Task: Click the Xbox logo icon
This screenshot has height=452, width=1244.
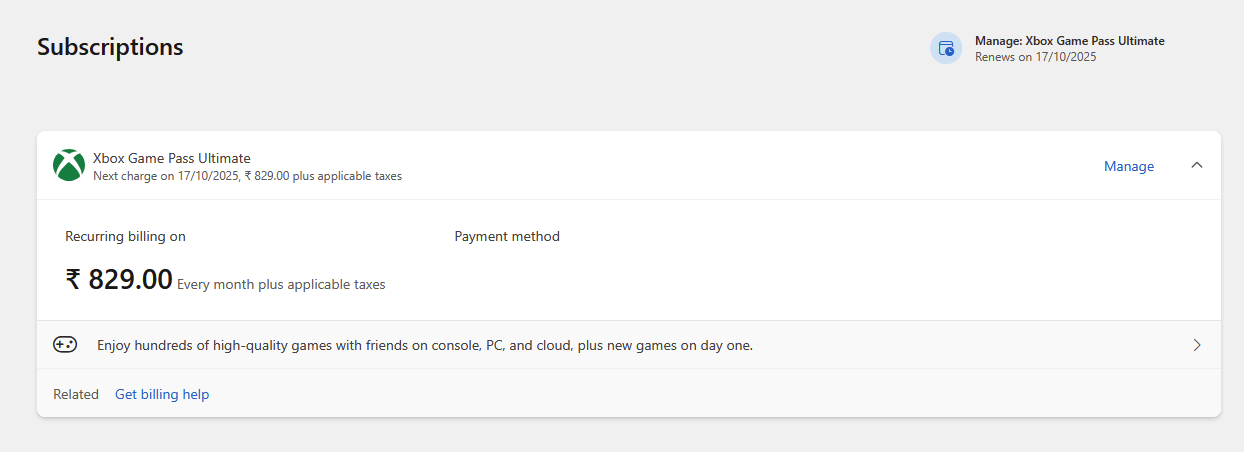Action: click(x=69, y=166)
